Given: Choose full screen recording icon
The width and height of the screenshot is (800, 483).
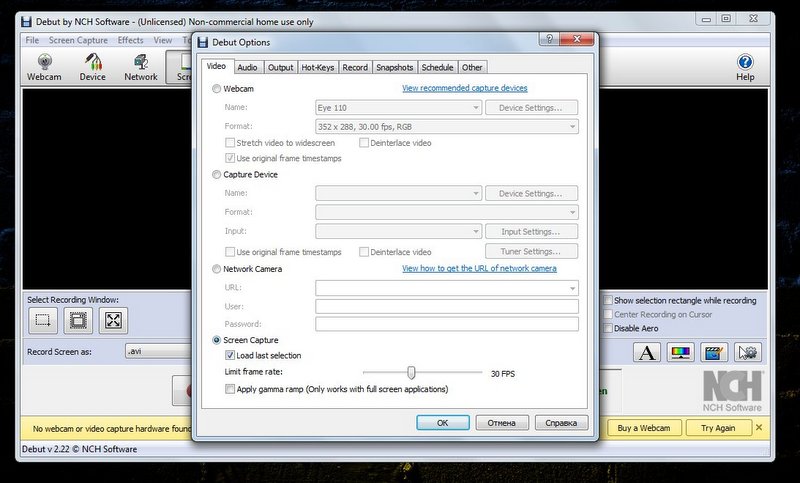Looking at the screenshot, I should (113, 320).
